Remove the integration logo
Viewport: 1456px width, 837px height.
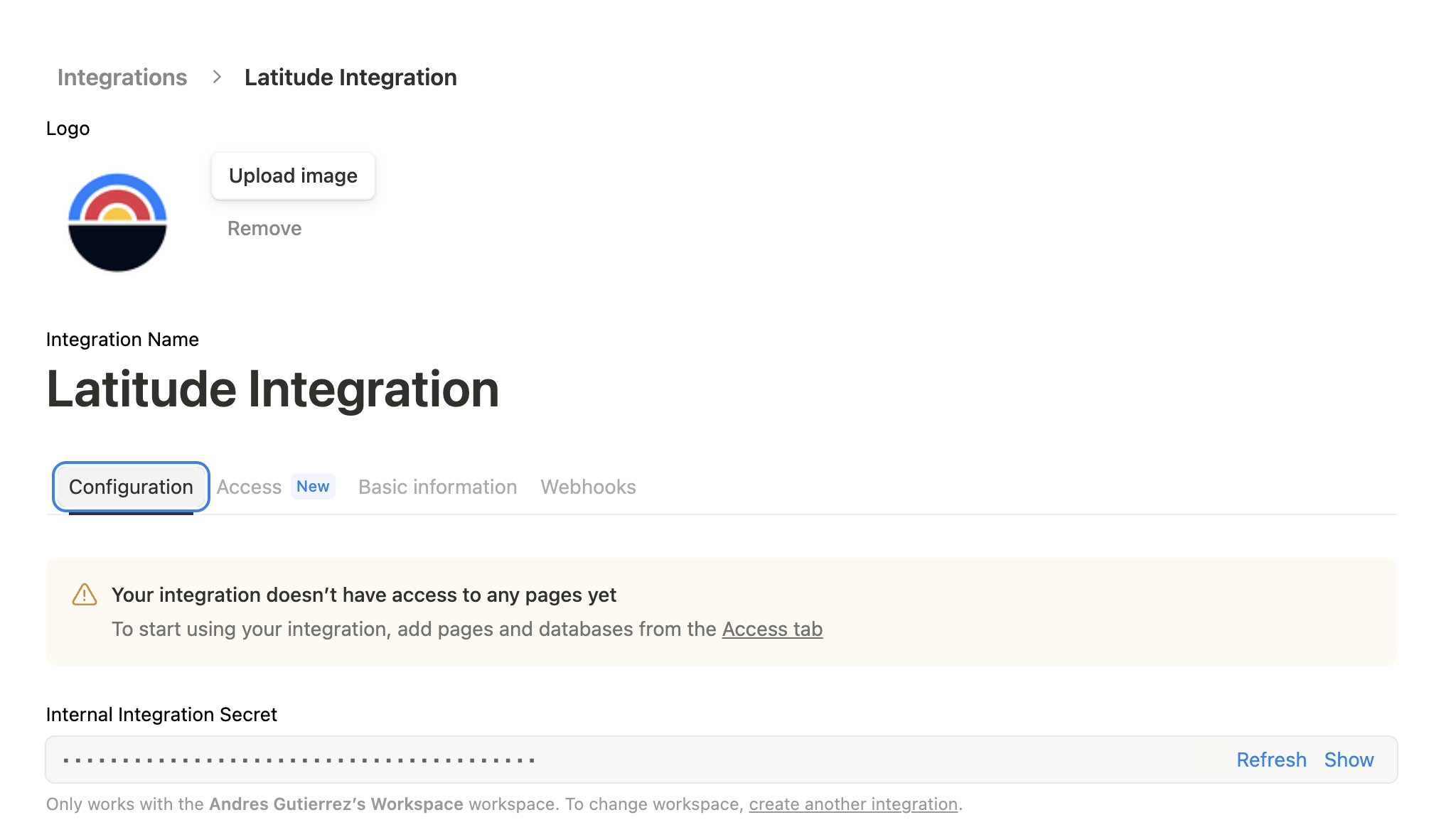coord(263,228)
